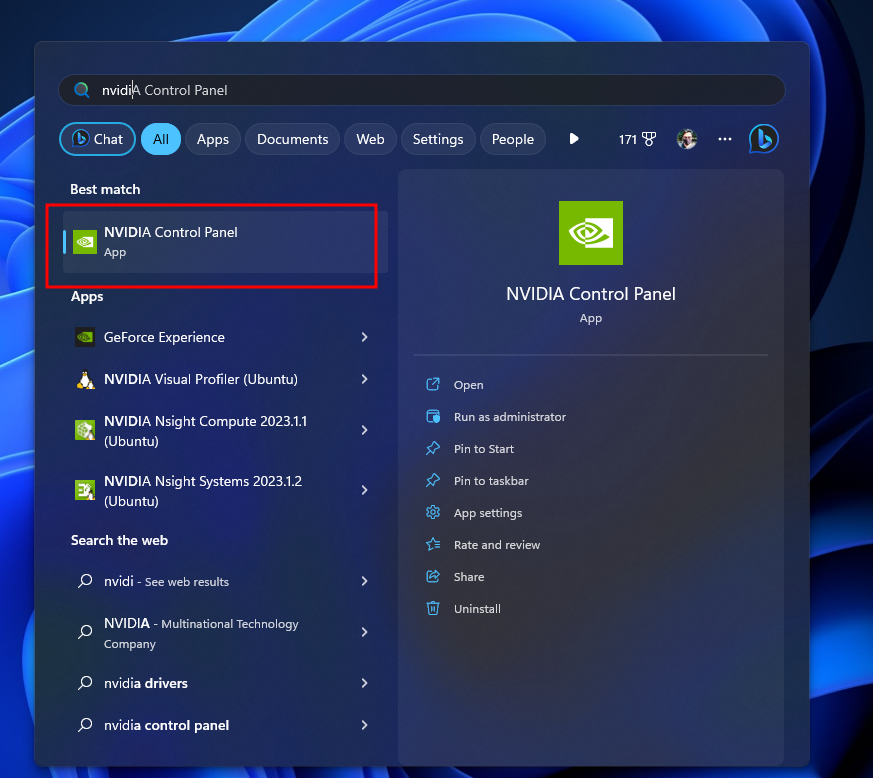Choose Share action

point(469,577)
